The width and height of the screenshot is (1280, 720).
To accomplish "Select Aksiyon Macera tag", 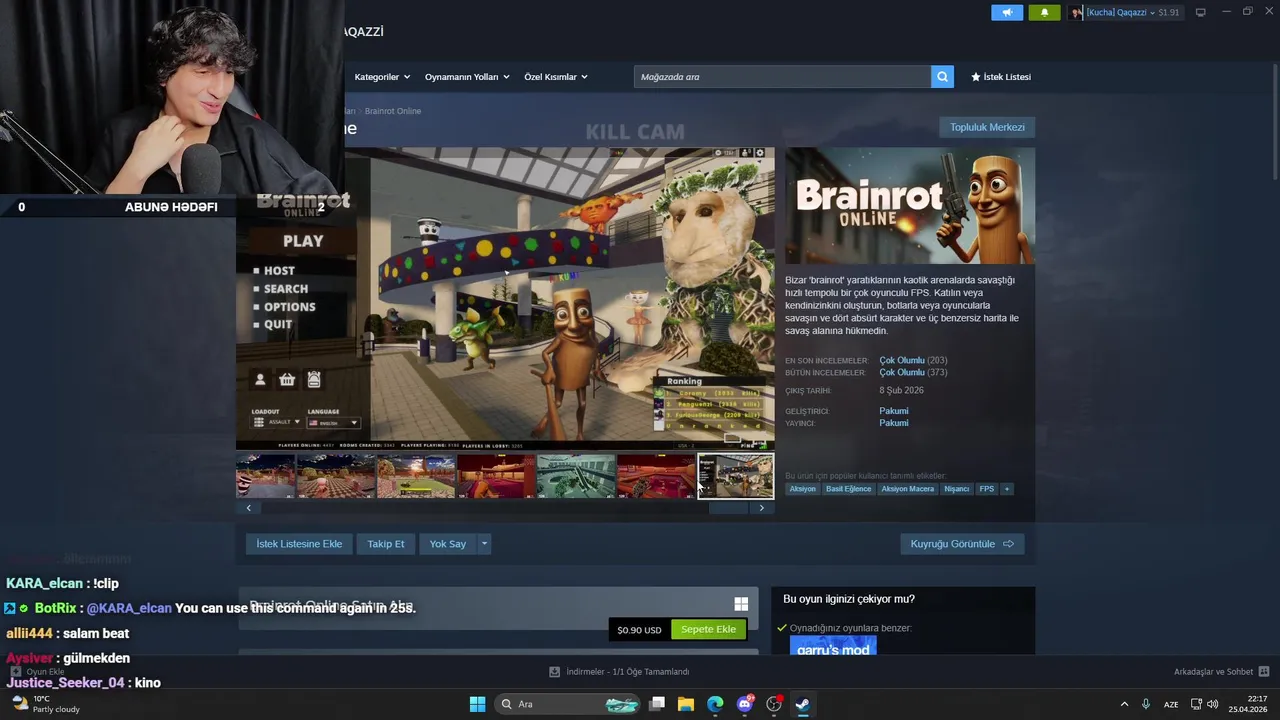I will 908,489.
